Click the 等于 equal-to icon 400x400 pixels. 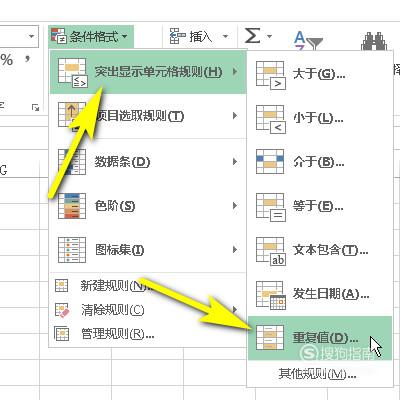[271, 207]
